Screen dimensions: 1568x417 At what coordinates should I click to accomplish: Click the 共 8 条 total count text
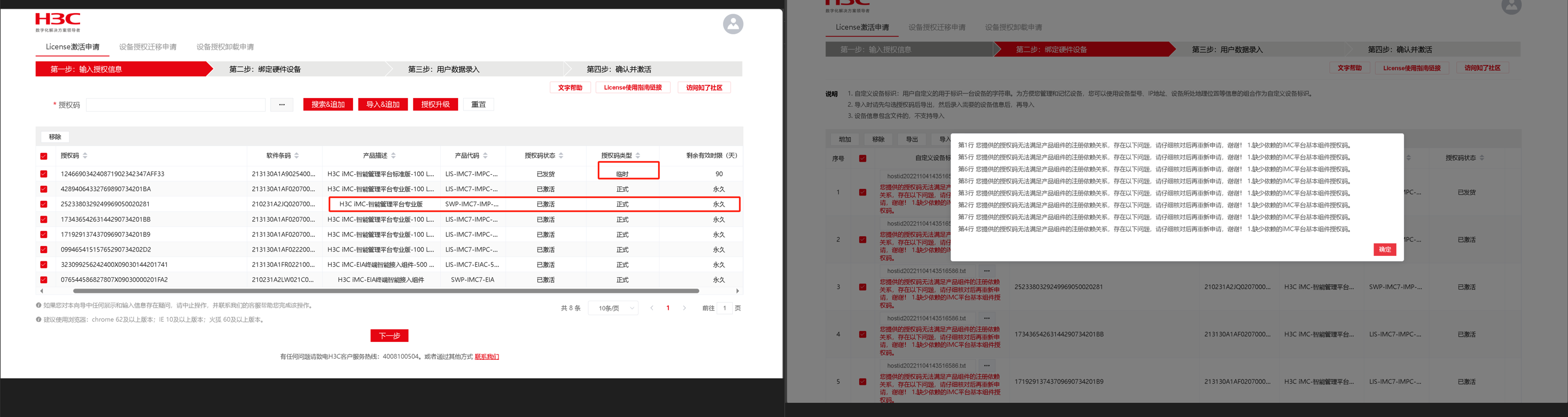pos(570,308)
